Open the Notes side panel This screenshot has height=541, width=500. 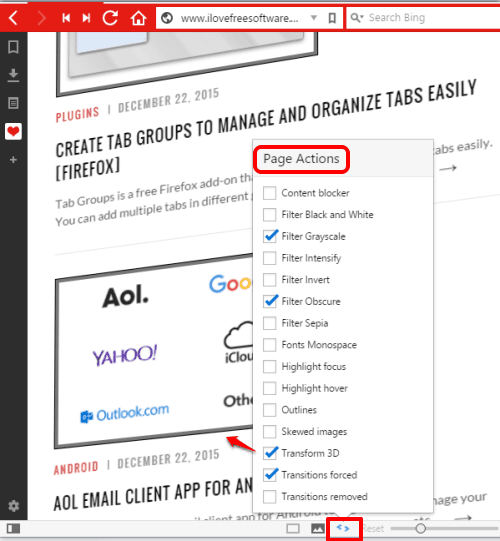point(13,103)
